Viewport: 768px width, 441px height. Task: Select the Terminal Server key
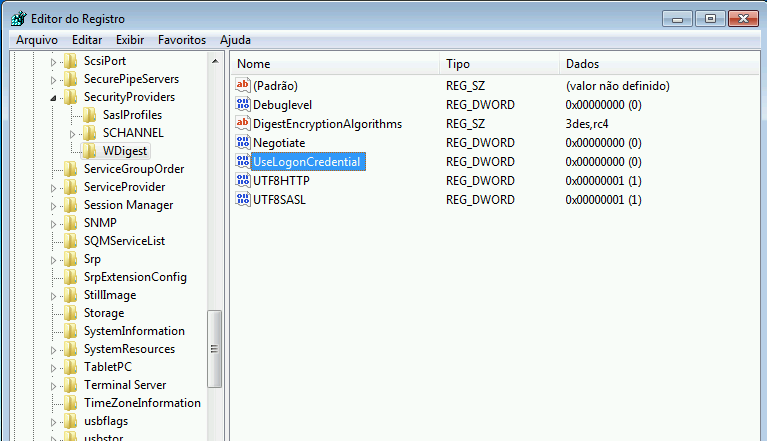click(124, 385)
